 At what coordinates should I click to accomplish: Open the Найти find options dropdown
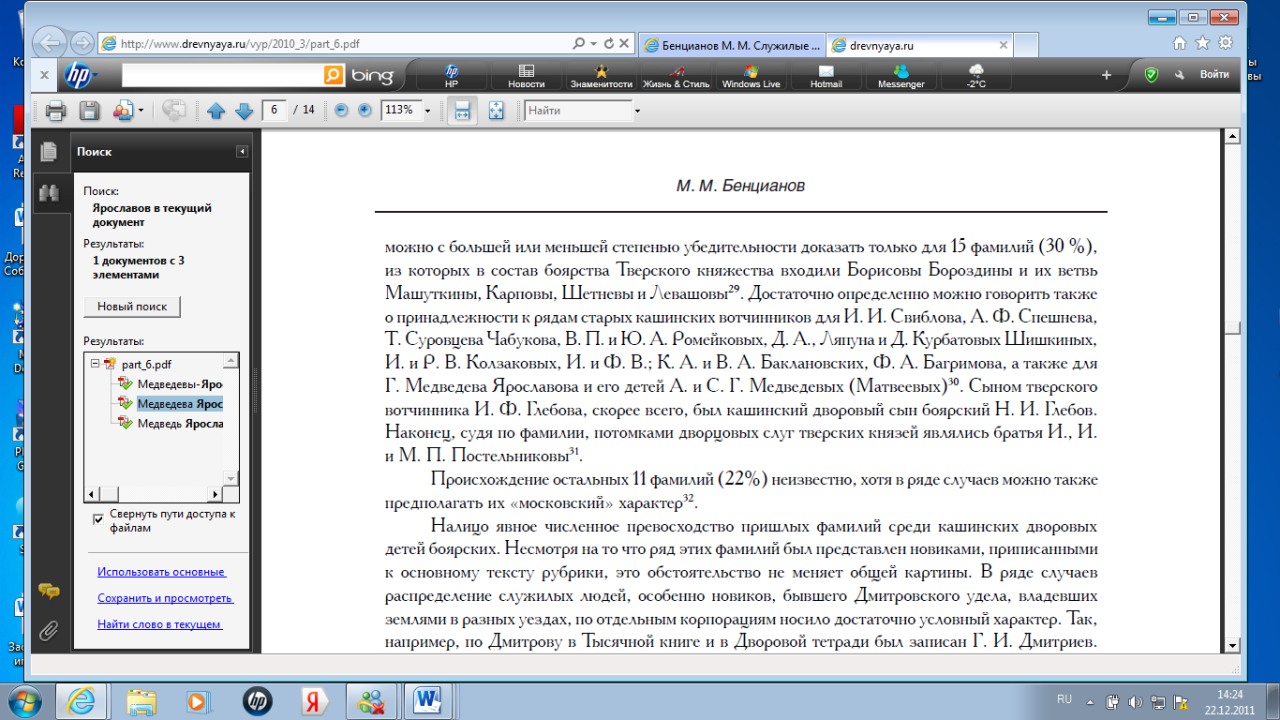637,111
